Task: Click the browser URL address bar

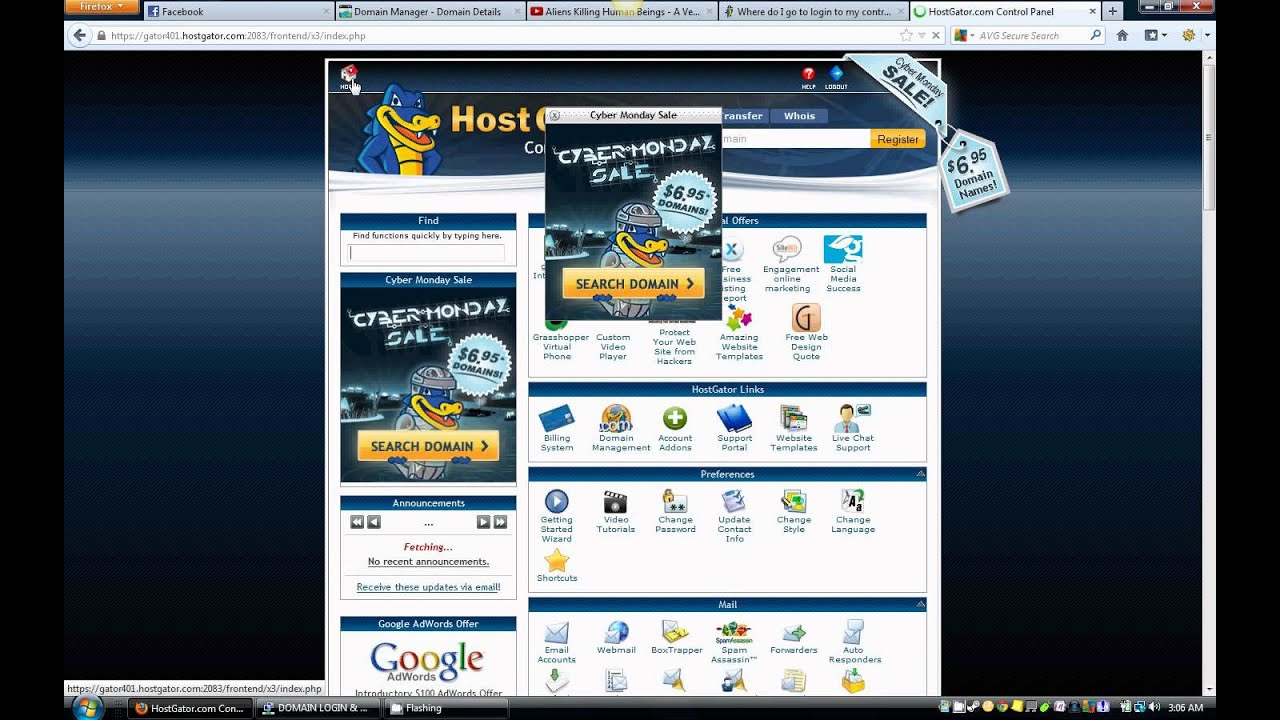Action: click(x=500, y=35)
